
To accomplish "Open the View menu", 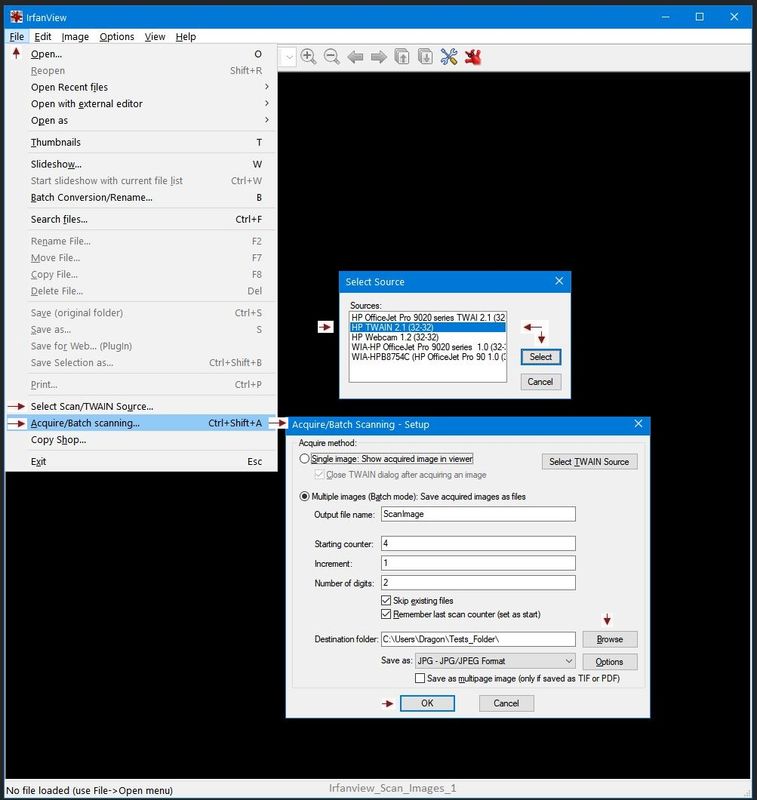I will click(x=155, y=37).
